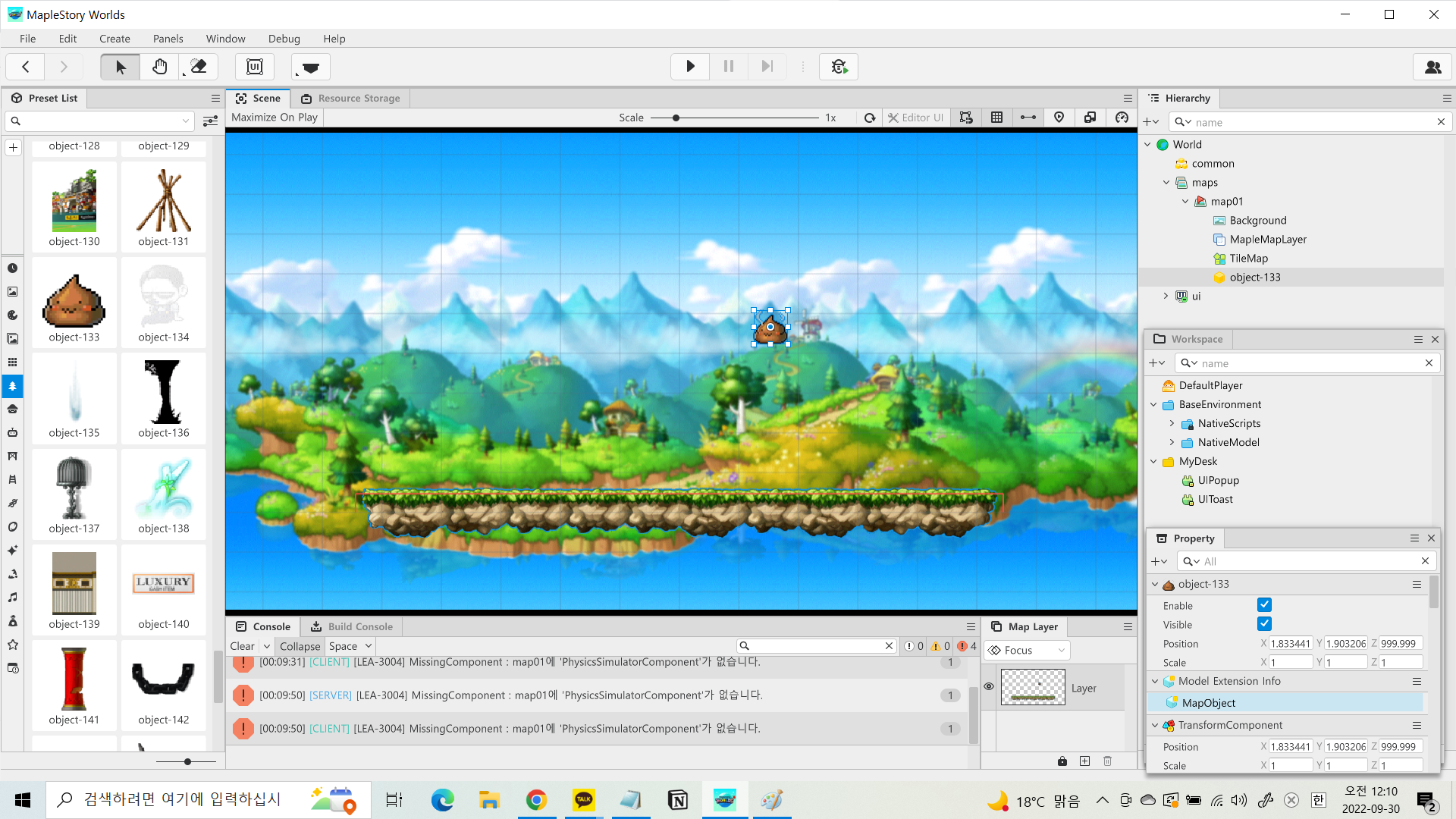The height and width of the screenshot is (819, 1456).
Task: Expand NativeScripts in Workspace
Action: coord(1172,423)
